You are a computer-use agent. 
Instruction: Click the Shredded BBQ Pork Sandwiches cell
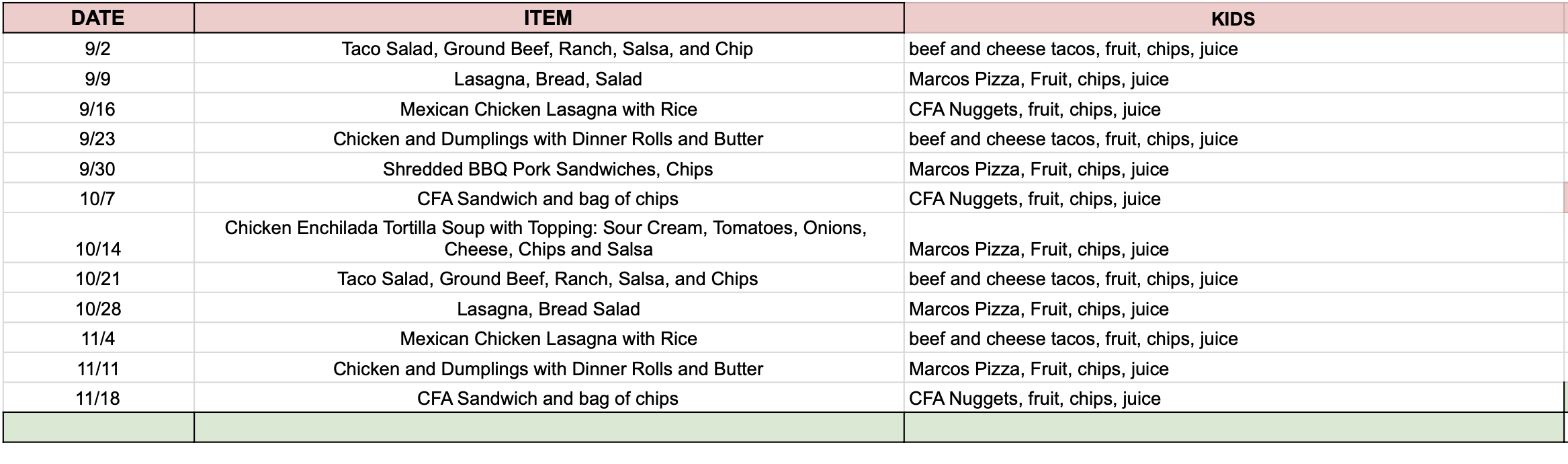tap(549, 168)
